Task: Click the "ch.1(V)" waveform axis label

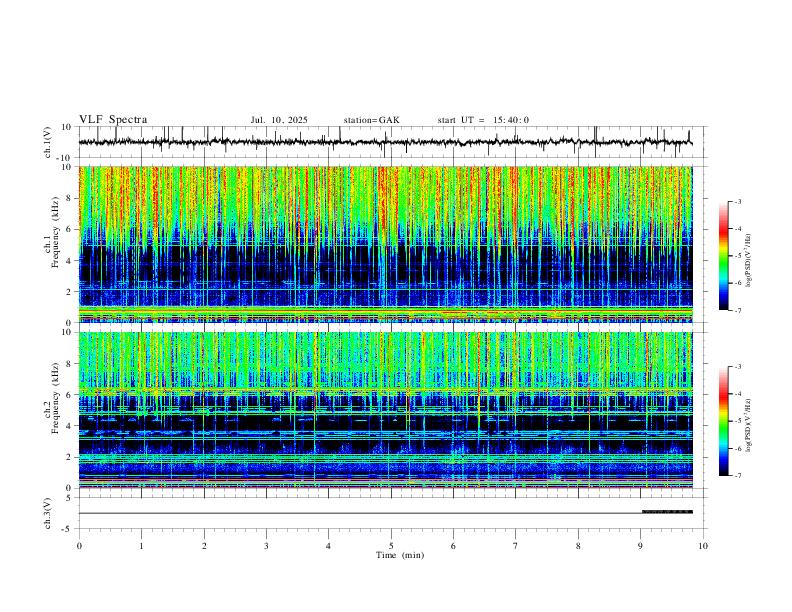Action: coord(48,142)
